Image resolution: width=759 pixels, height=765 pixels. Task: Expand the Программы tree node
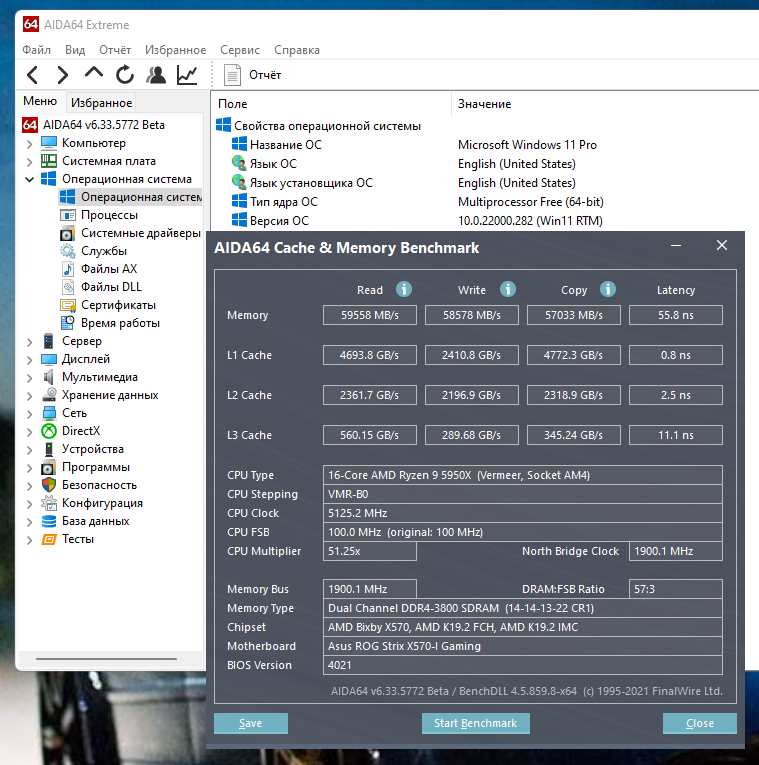[29, 468]
